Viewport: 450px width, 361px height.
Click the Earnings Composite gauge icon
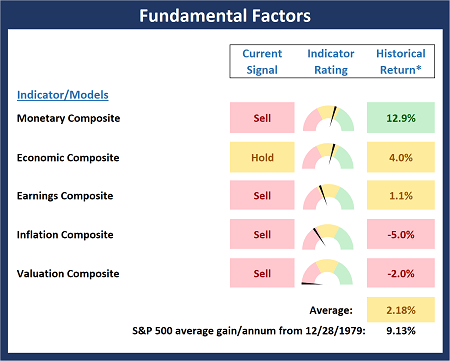click(328, 197)
